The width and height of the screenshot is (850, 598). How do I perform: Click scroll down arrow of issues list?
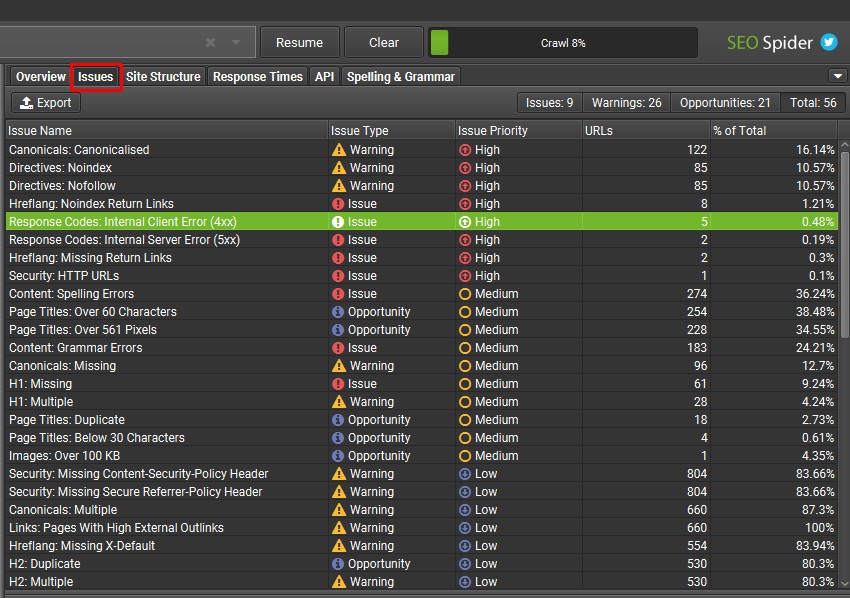coord(845,584)
